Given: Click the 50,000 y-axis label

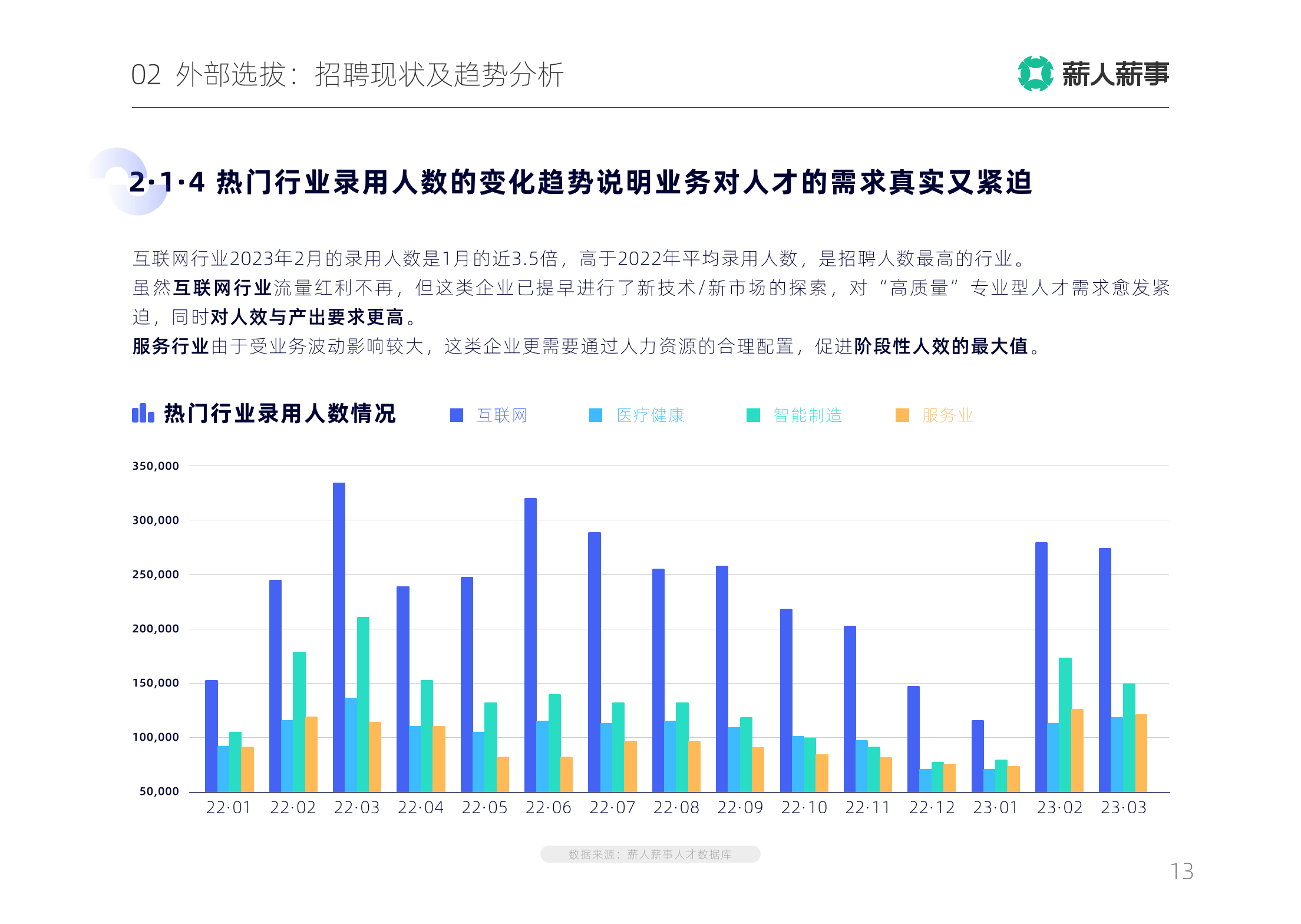Looking at the screenshot, I should (159, 791).
